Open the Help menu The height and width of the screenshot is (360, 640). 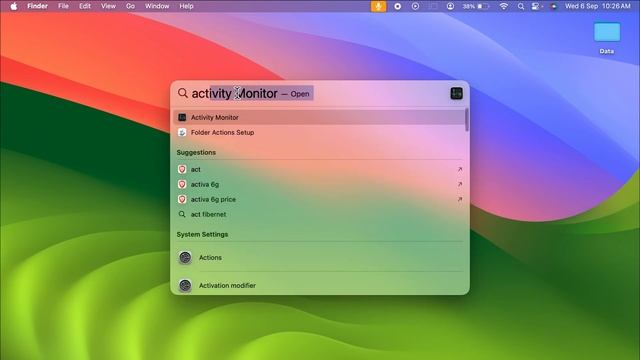click(187, 6)
